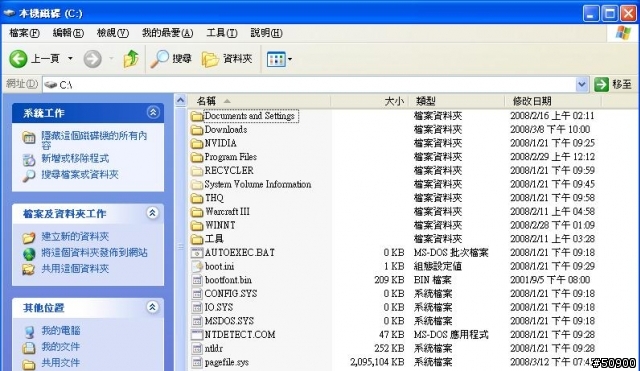Select the NTDETECT.COM file icon
This screenshot has width=640, height=371.
[197, 335]
